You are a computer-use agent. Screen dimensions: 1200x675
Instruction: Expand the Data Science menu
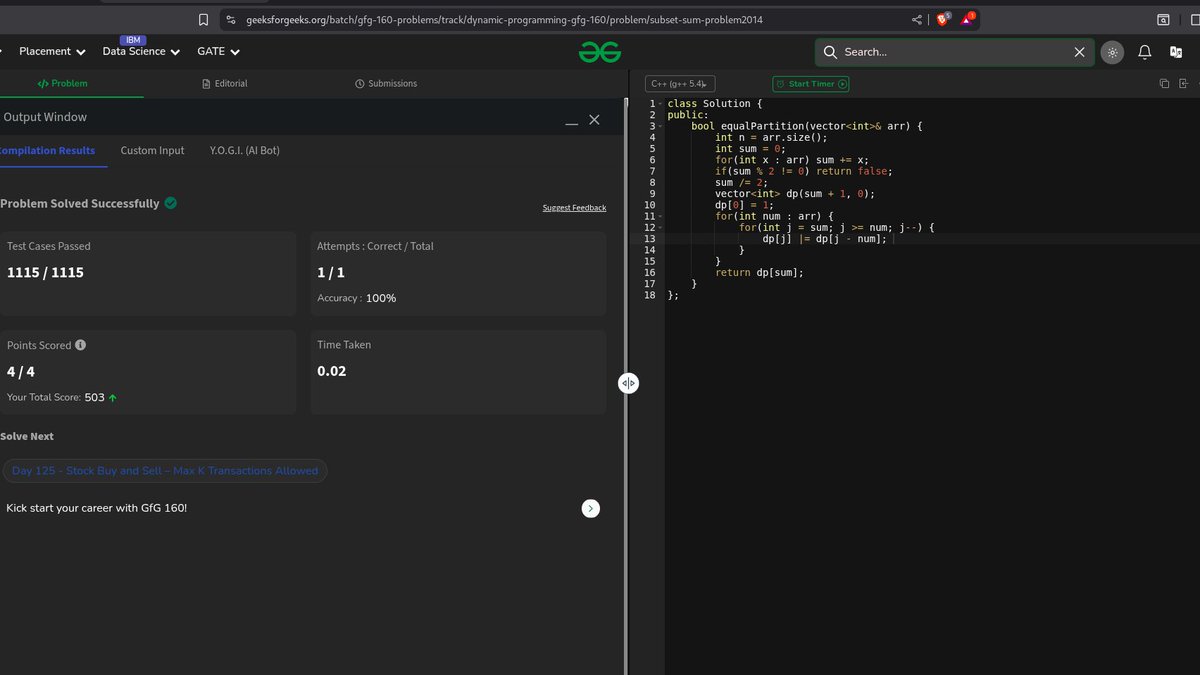pyautogui.click(x=141, y=51)
